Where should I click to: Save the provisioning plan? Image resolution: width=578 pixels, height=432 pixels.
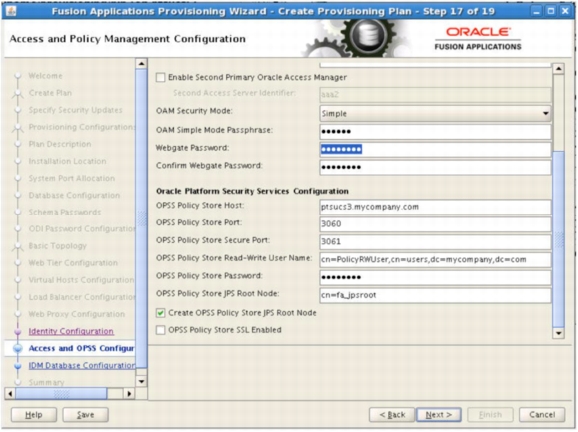(86, 415)
